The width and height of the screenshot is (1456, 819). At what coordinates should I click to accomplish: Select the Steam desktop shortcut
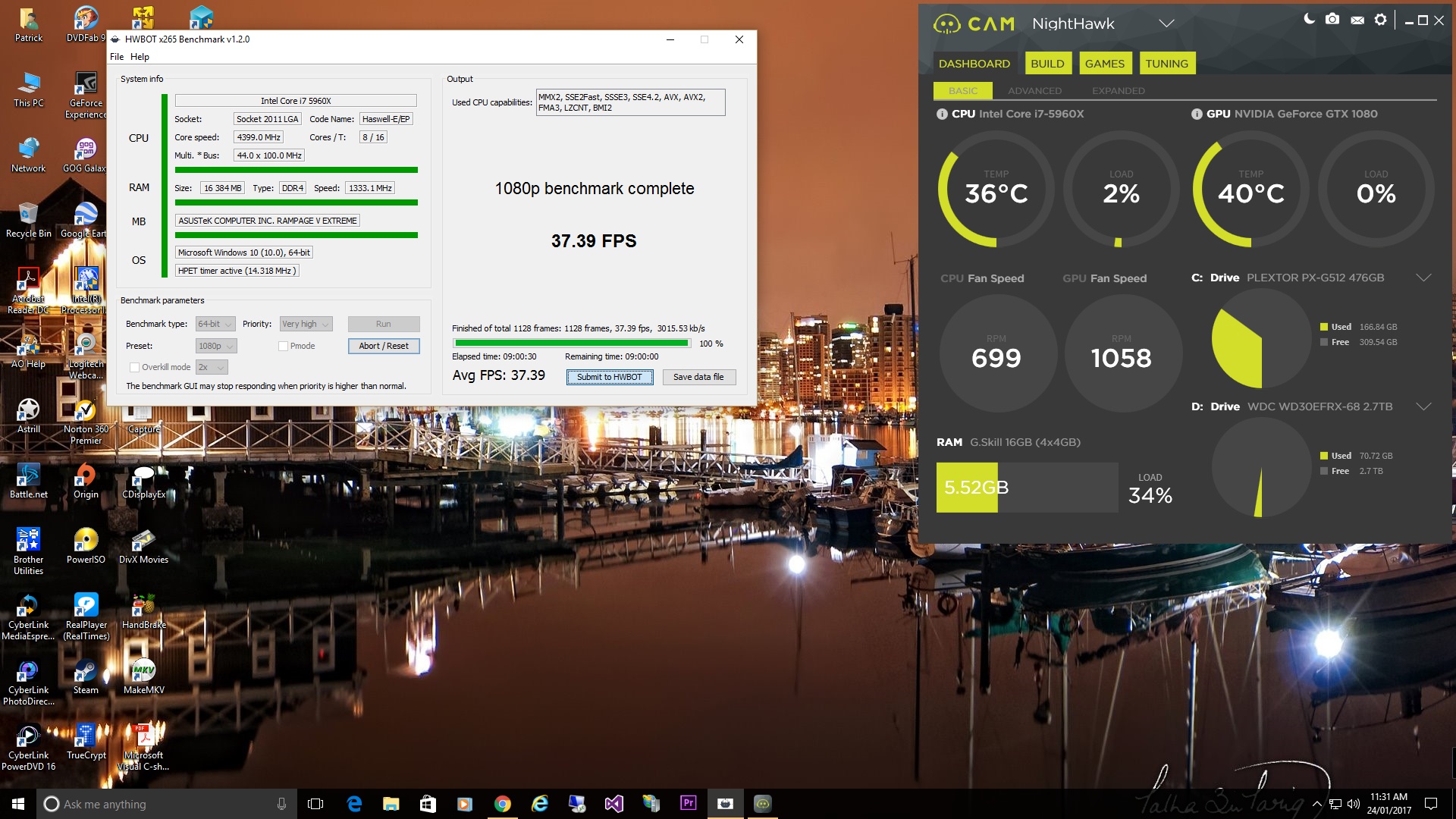pyautogui.click(x=86, y=677)
